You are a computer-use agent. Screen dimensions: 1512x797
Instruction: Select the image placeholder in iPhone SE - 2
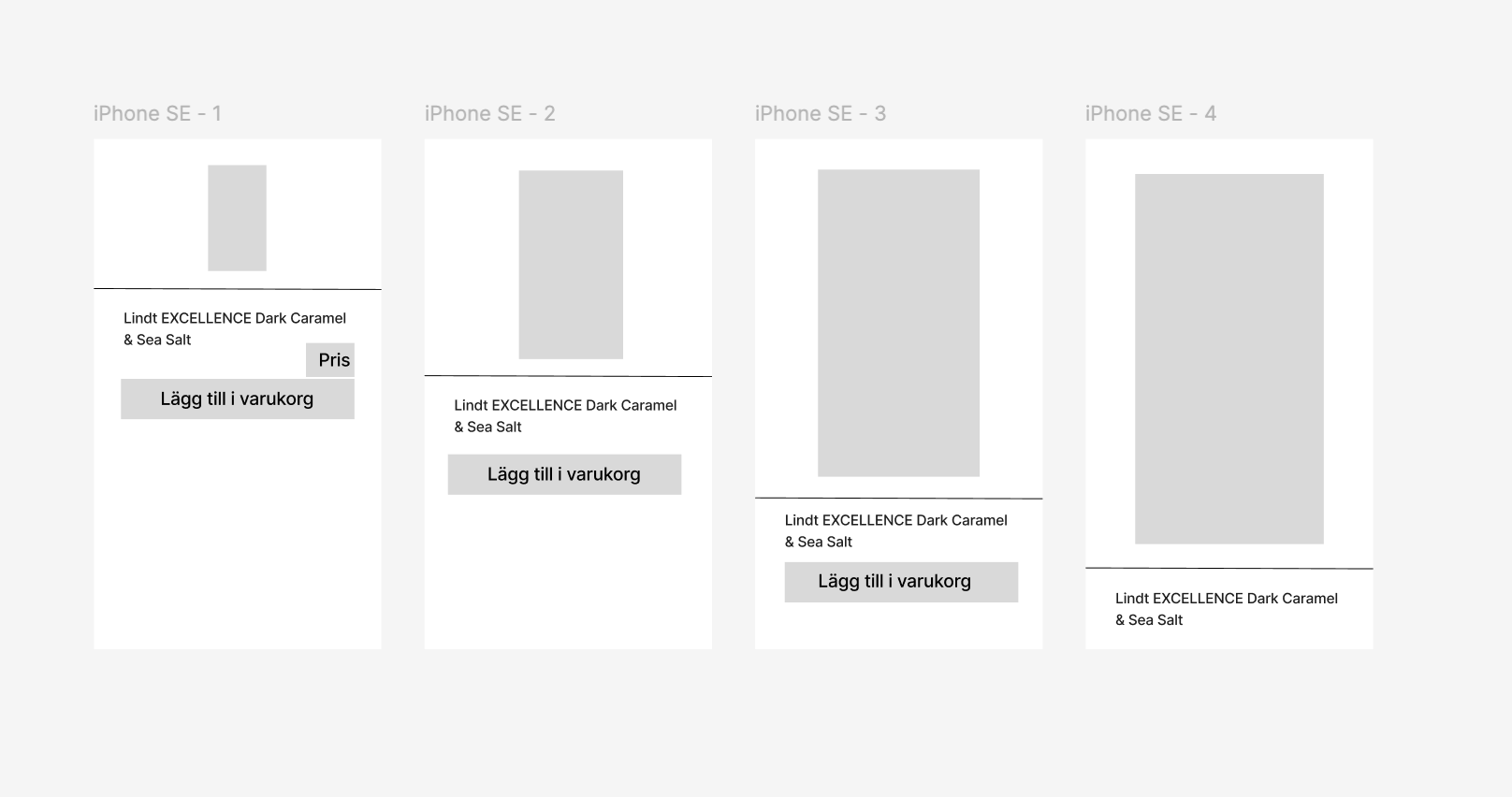tap(571, 265)
